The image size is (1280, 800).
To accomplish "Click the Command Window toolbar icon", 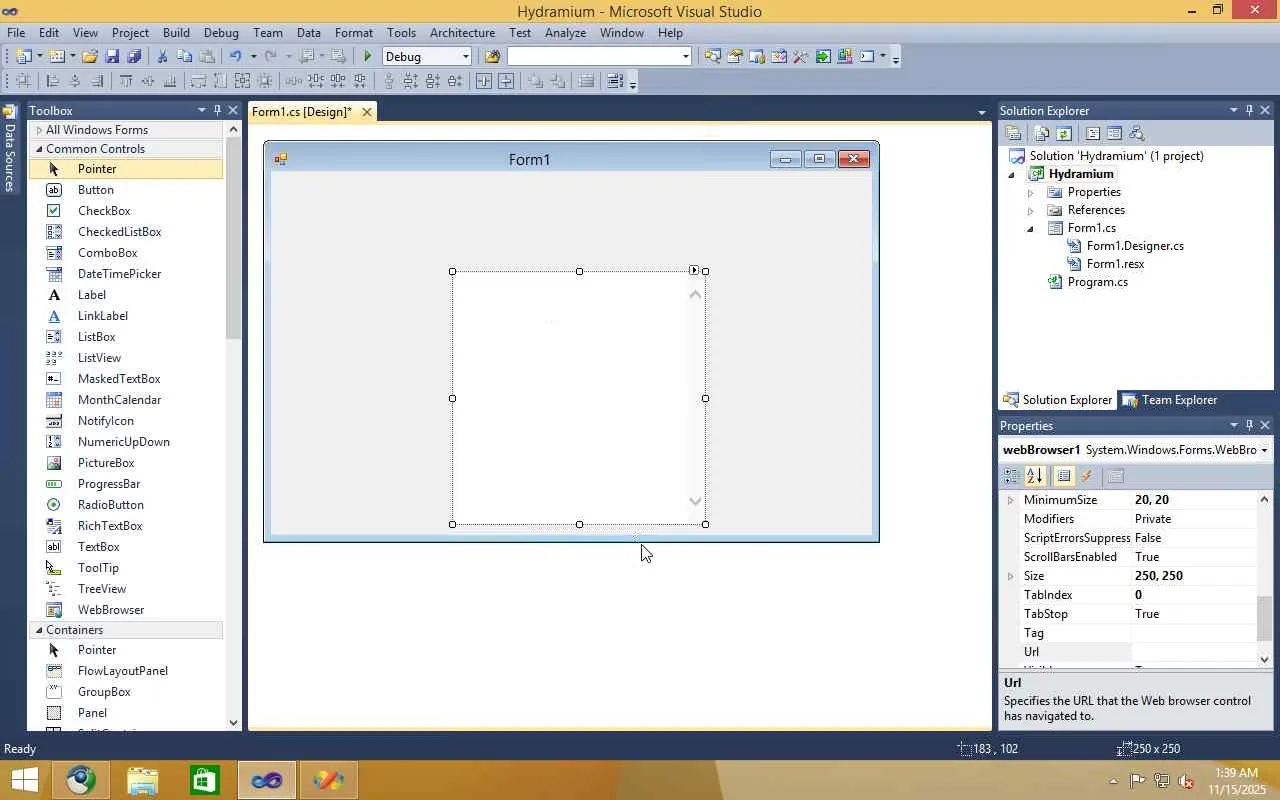I will pyautogui.click(x=867, y=56).
